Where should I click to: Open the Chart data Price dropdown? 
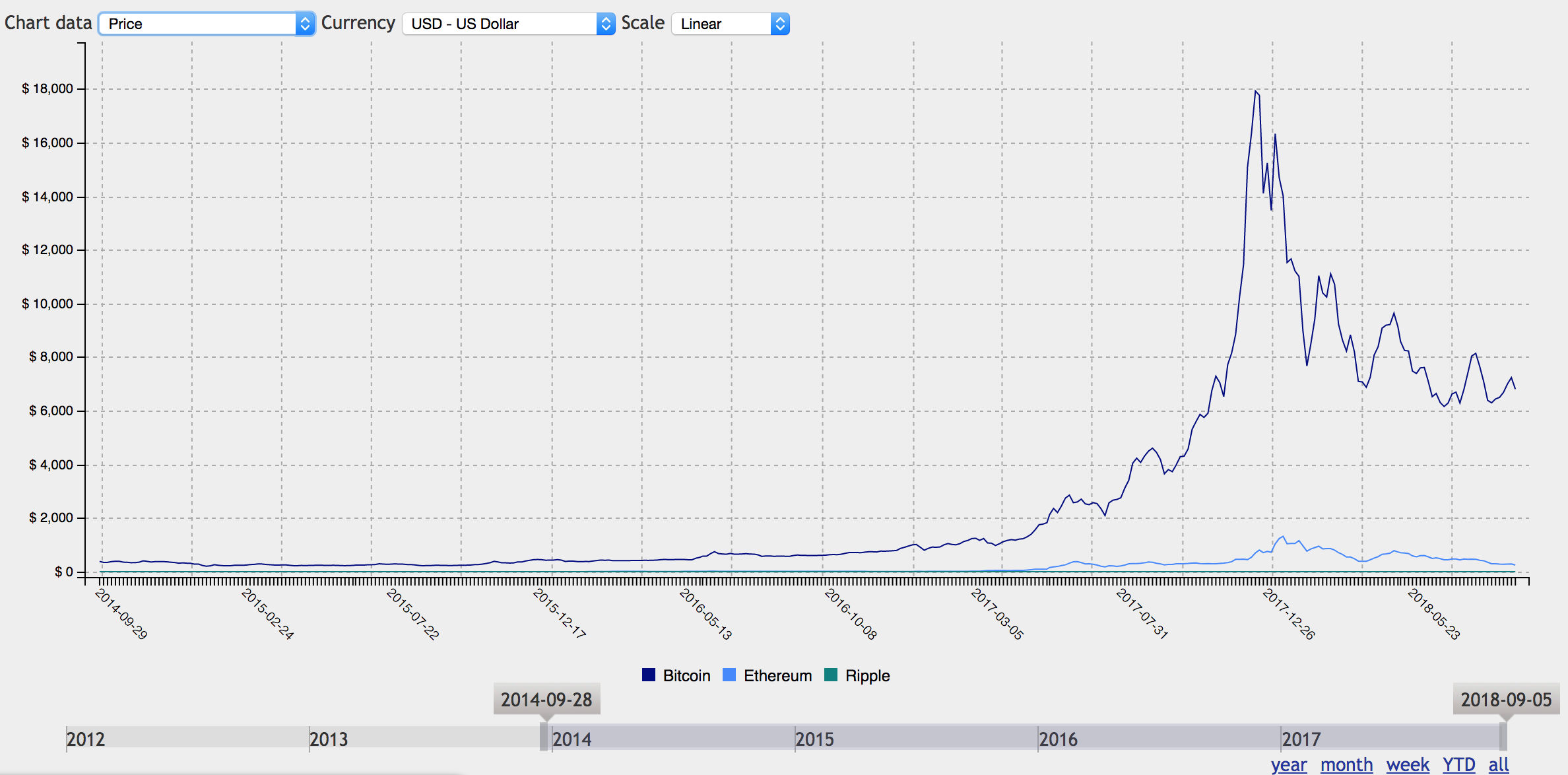tap(207, 24)
